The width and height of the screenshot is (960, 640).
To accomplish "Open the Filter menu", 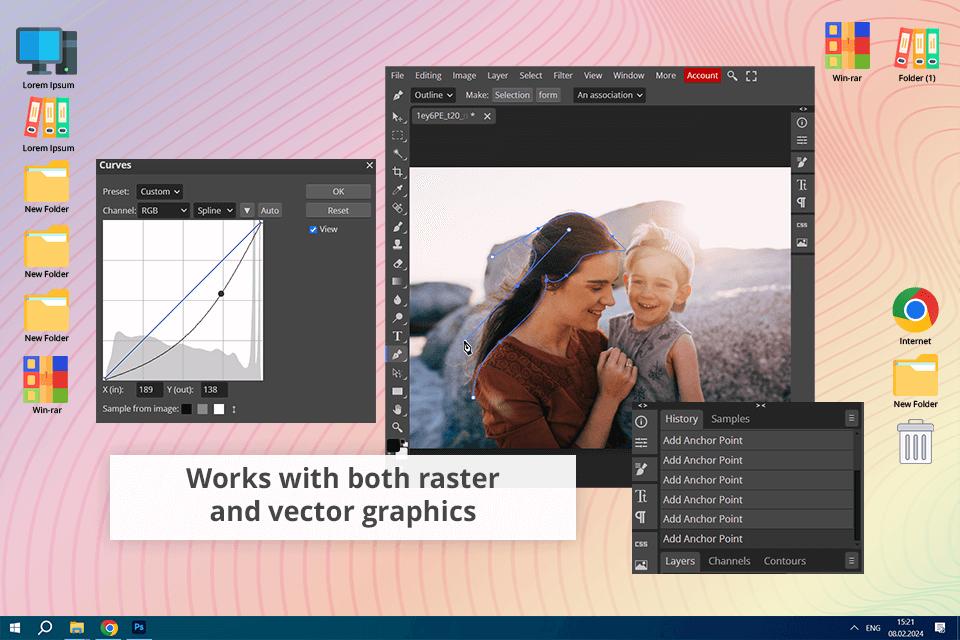I will pos(563,75).
